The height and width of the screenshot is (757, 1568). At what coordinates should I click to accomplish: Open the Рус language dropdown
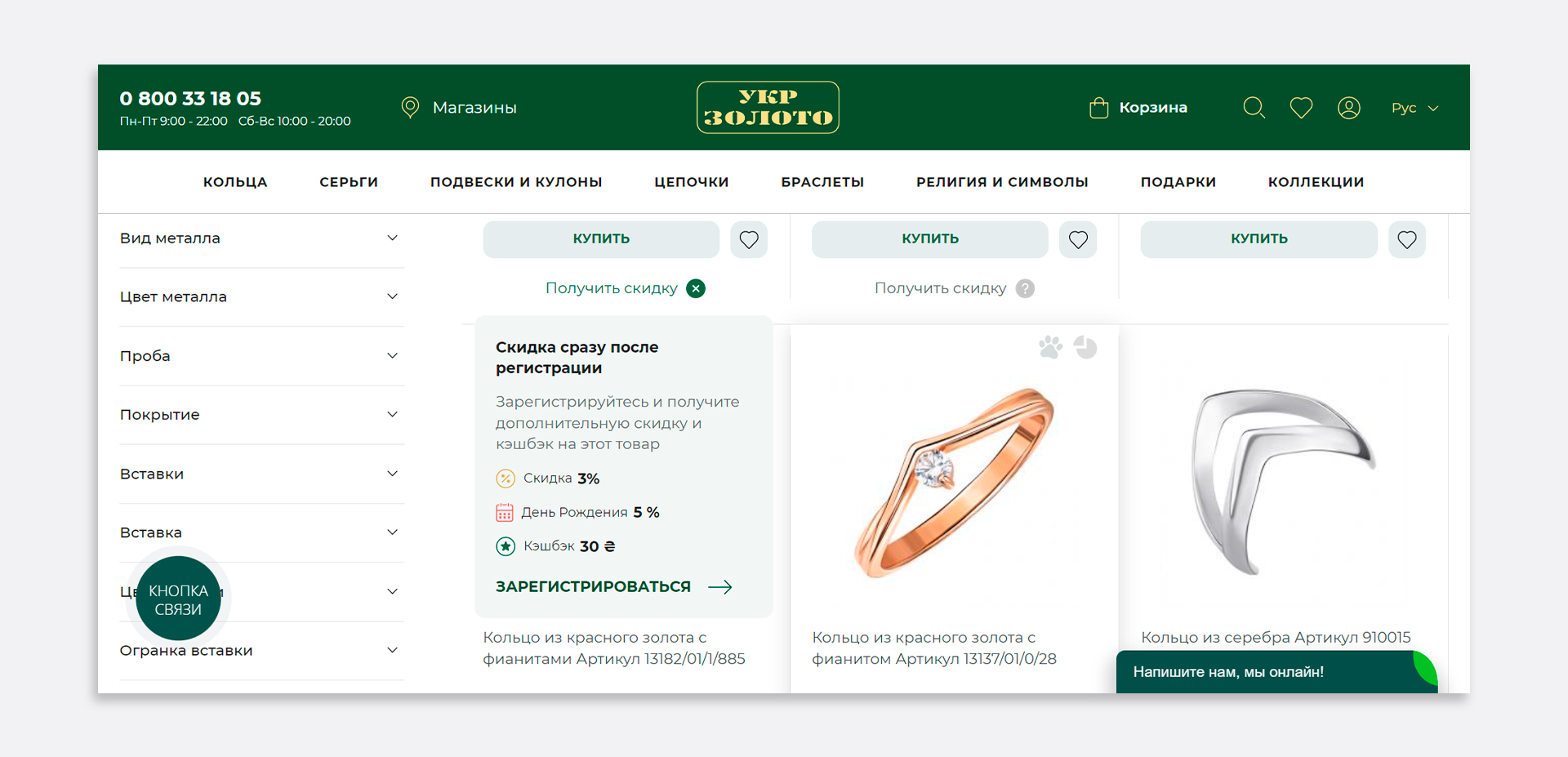(1414, 108)
